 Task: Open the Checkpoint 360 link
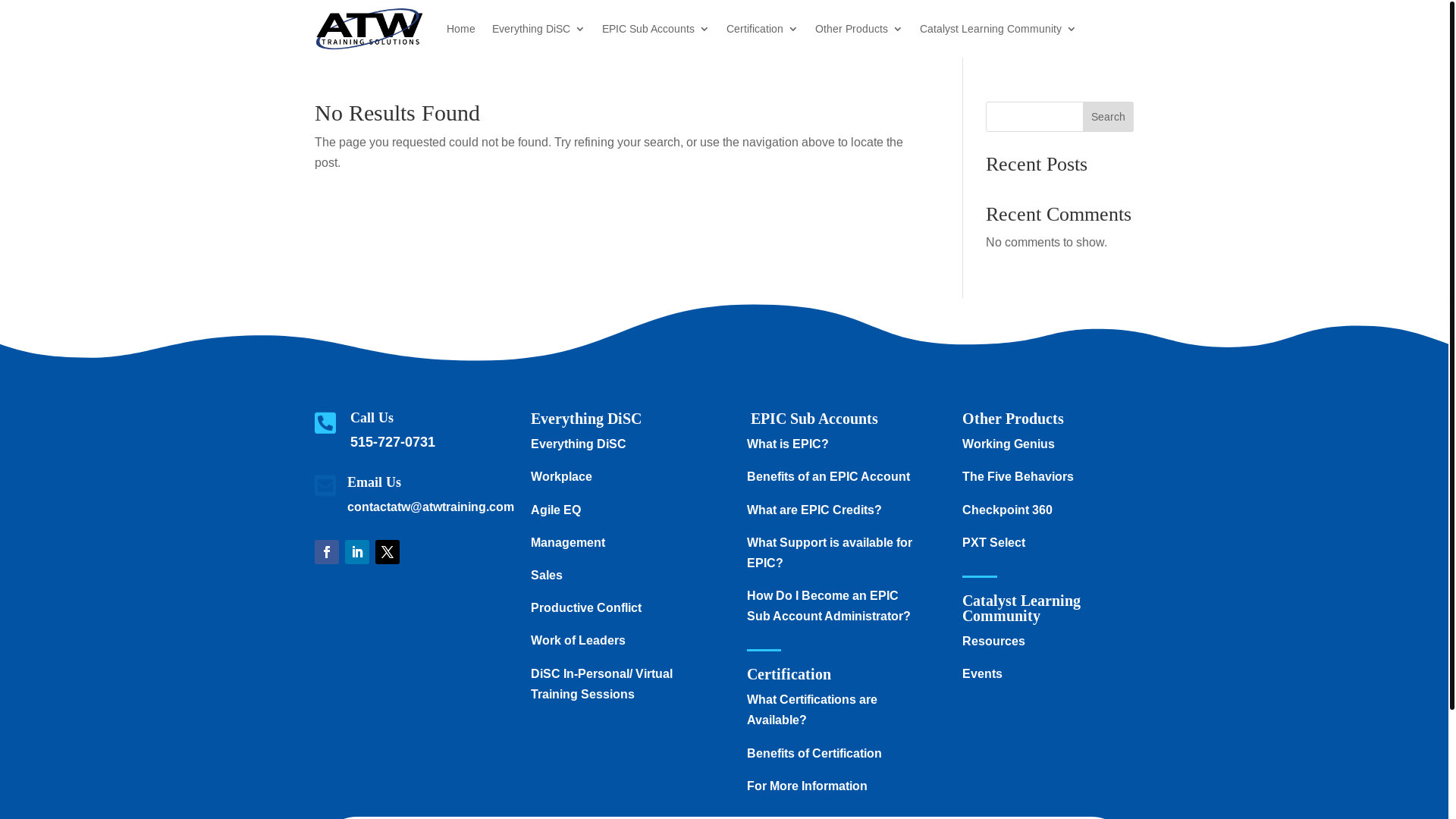[1007, 510]
